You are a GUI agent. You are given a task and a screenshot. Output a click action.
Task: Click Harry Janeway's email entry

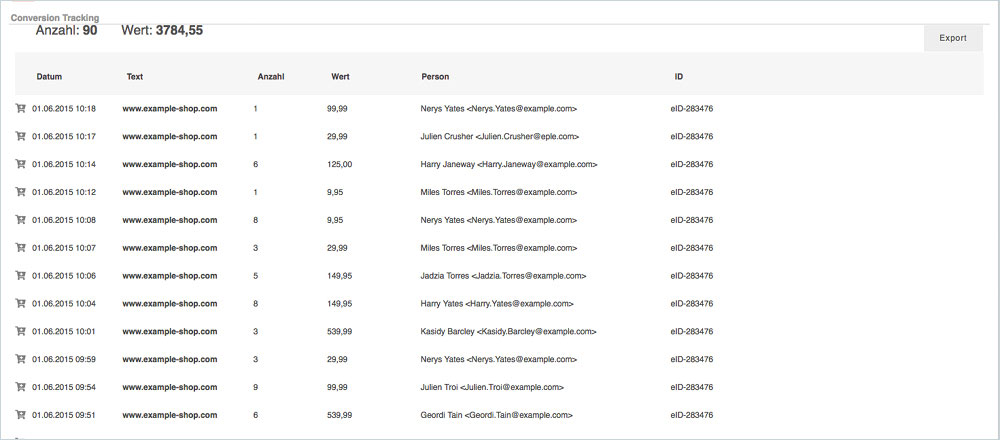click(x=509, y=164)
